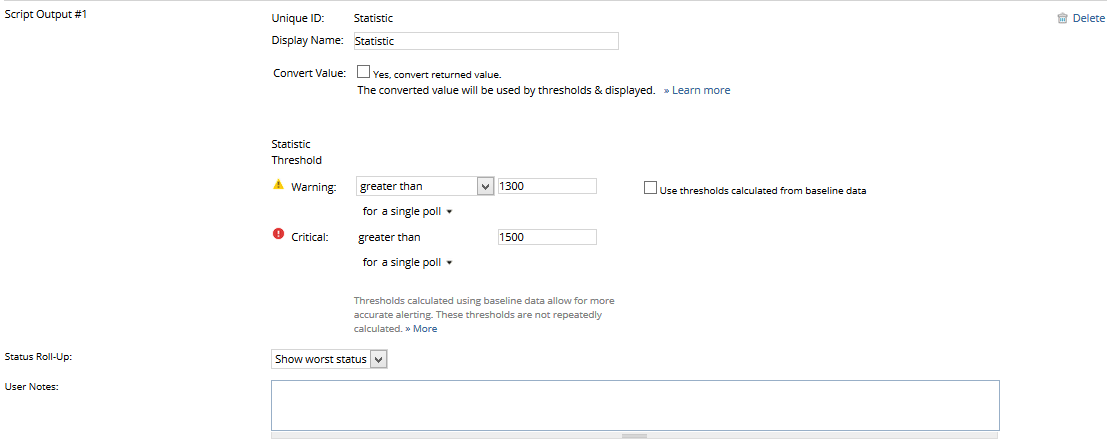
Task: Expand Critical 'for a single poll' menu
Action: [x=408, y=262]
